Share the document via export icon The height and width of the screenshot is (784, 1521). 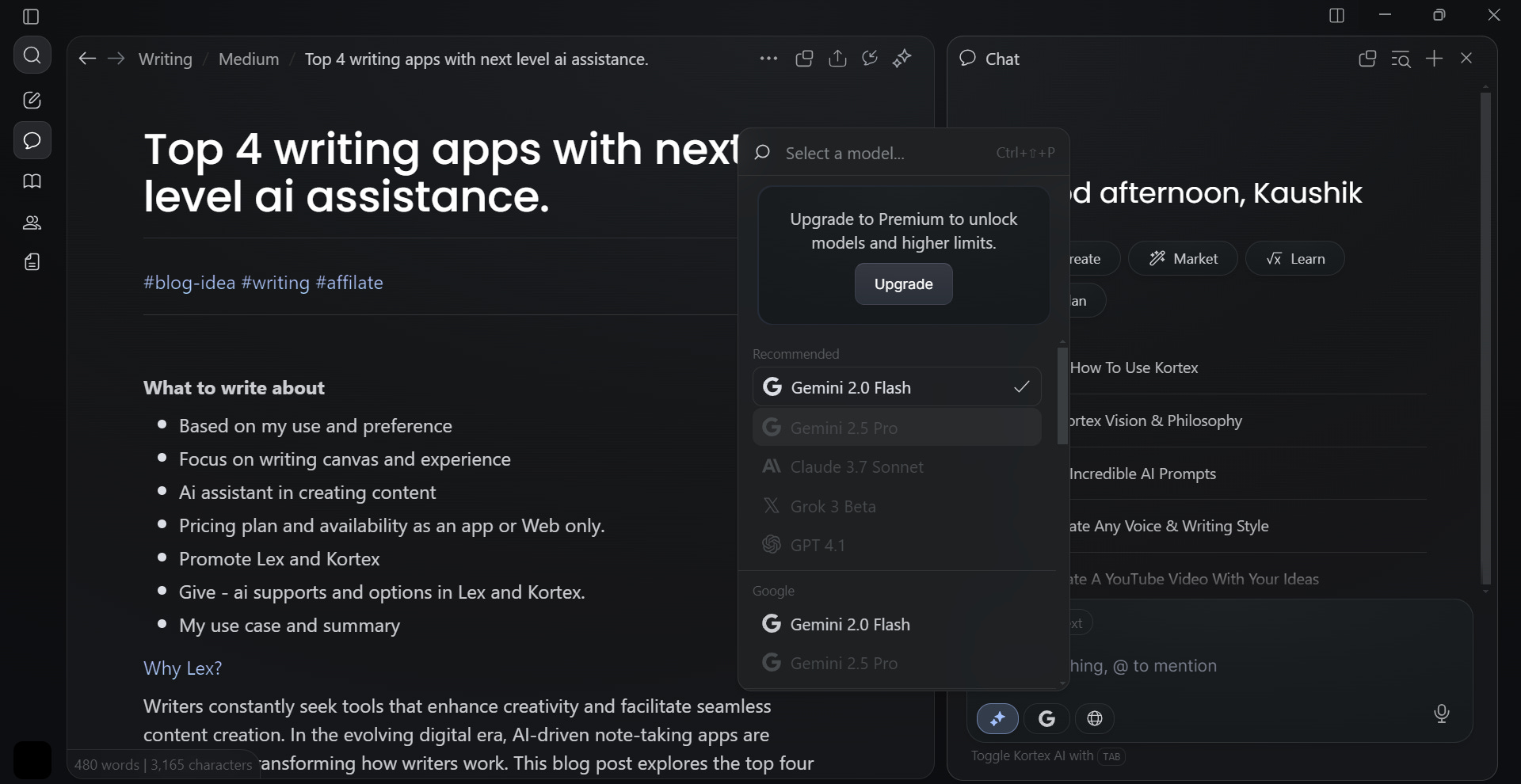[837, 59]
